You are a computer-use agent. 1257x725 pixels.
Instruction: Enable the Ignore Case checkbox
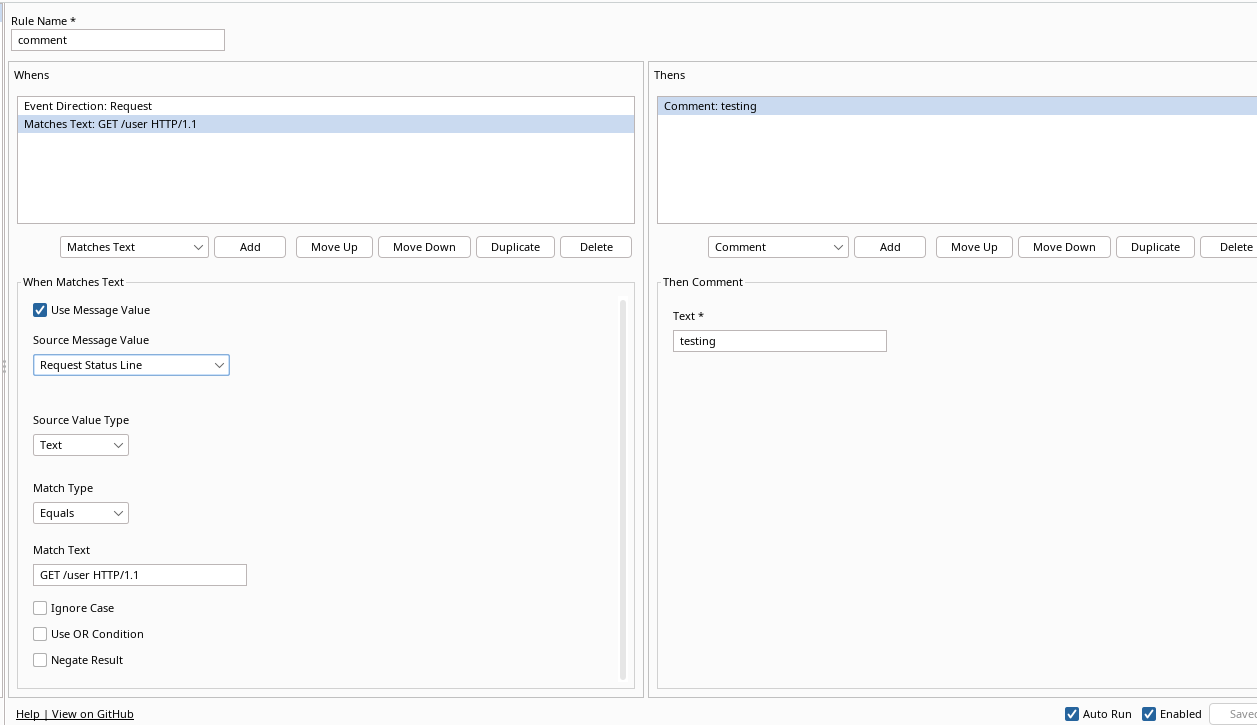[40, 608]
